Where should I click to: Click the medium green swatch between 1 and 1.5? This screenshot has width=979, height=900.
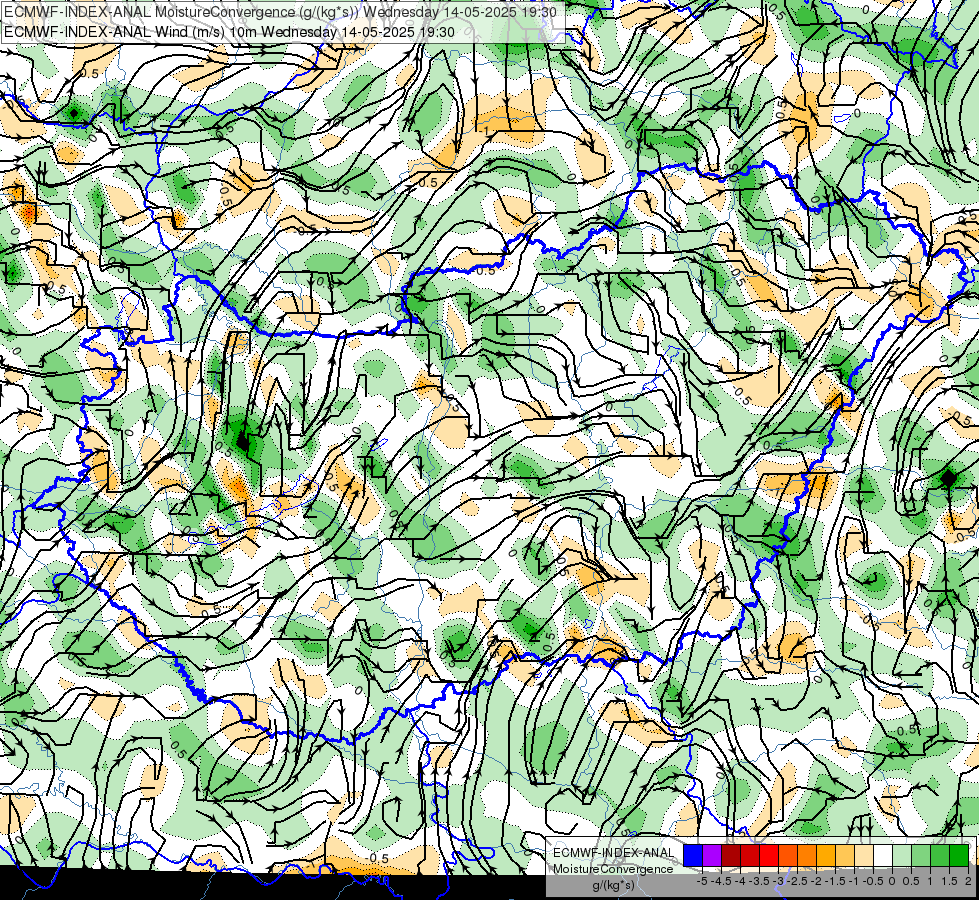click(x=940, y=855)
